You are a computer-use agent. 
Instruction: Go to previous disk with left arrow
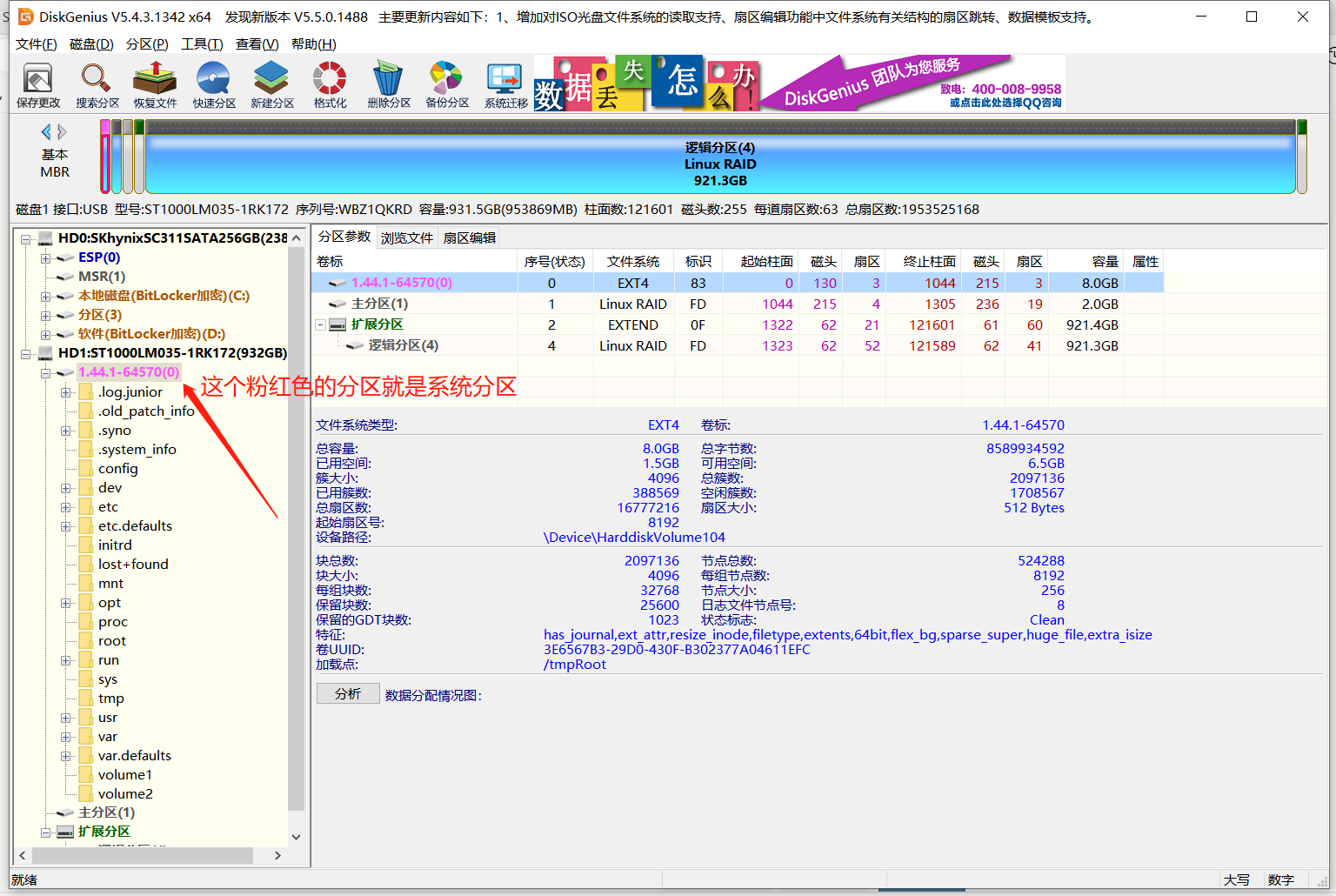[x=46, y=132]
